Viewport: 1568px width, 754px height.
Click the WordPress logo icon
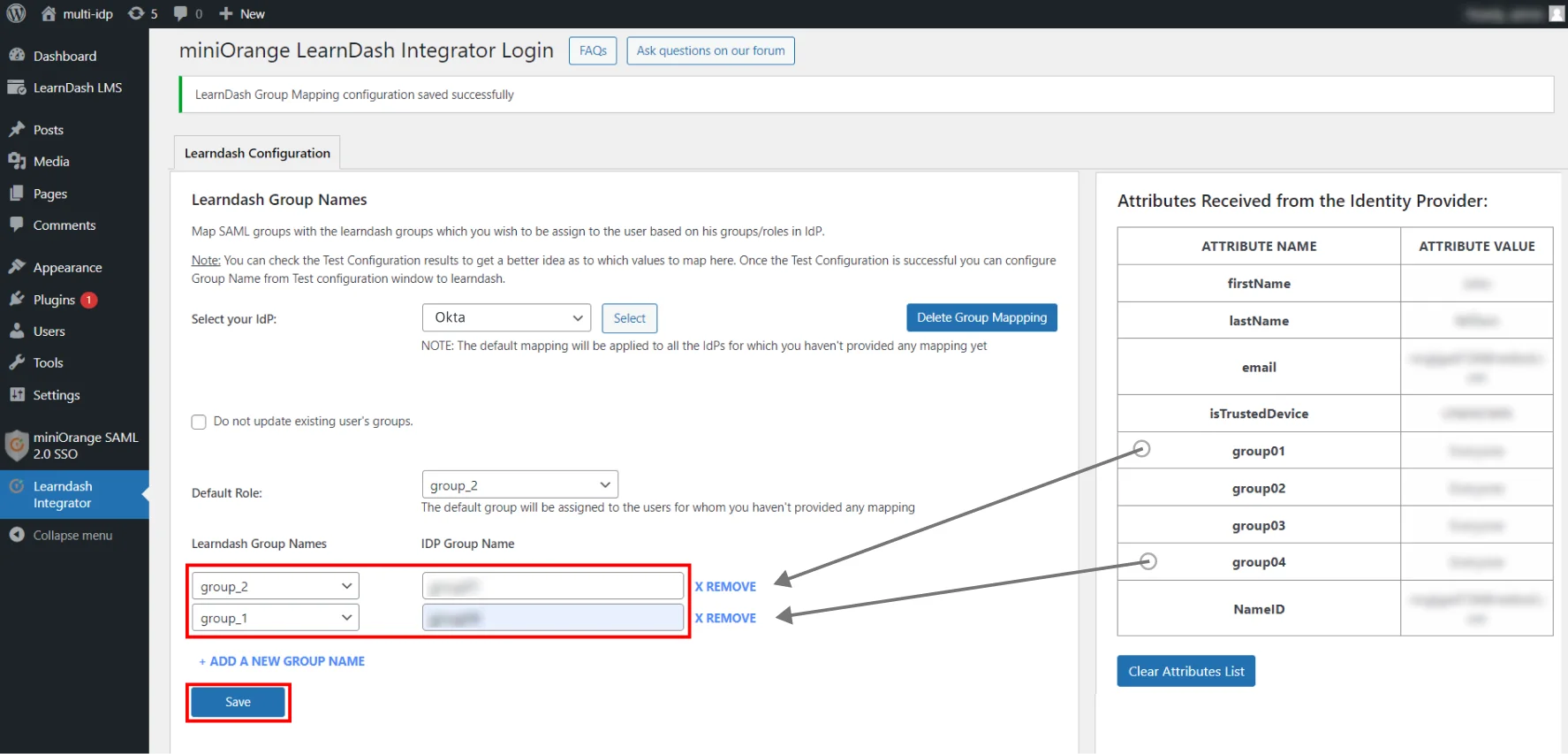pos(16,13)
